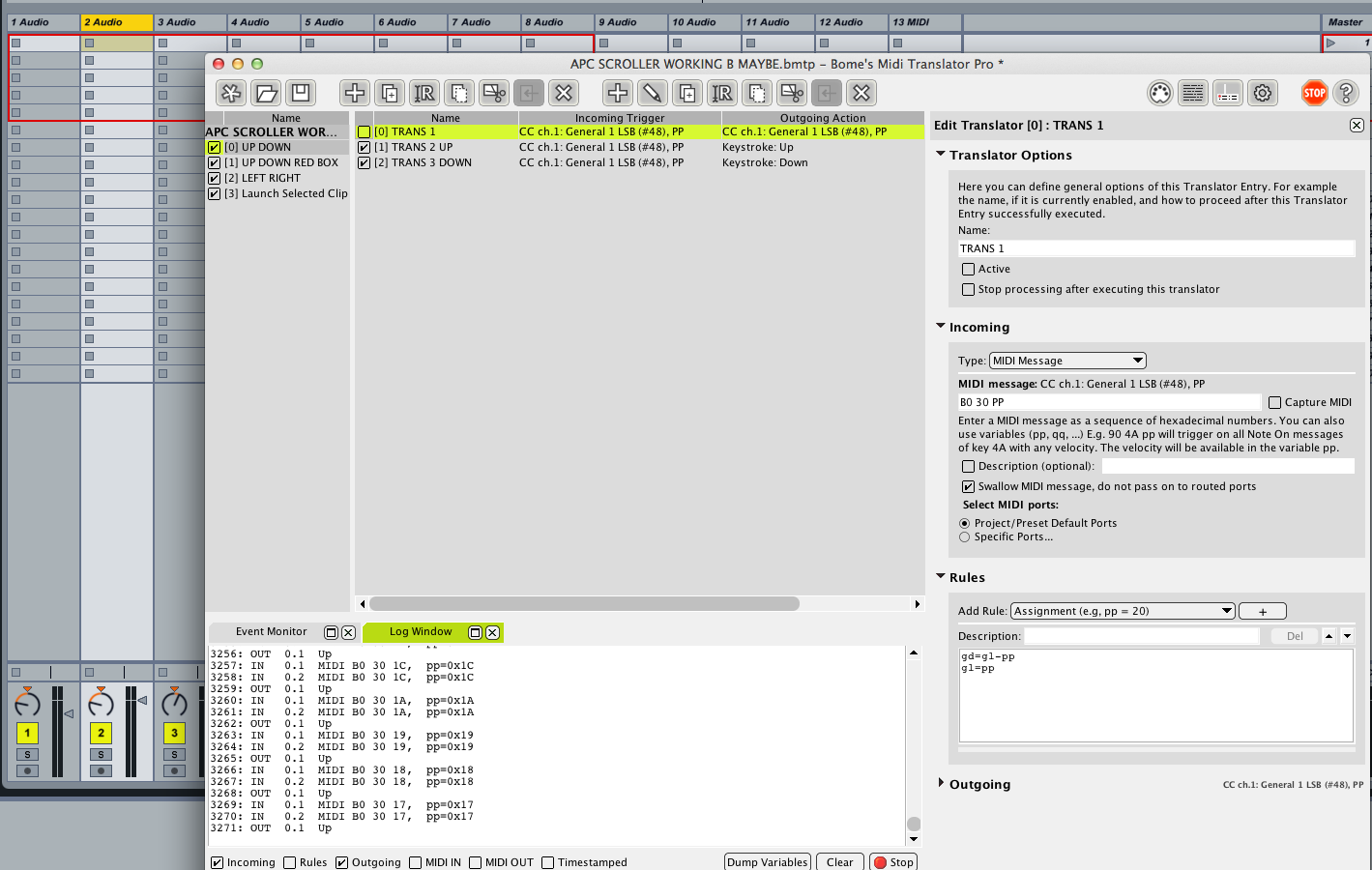Image resolution: width=1372 pixels, height=870 pixels.
Task: Cut the selected translator with scissors icon
Action: [x=792, y=93]
